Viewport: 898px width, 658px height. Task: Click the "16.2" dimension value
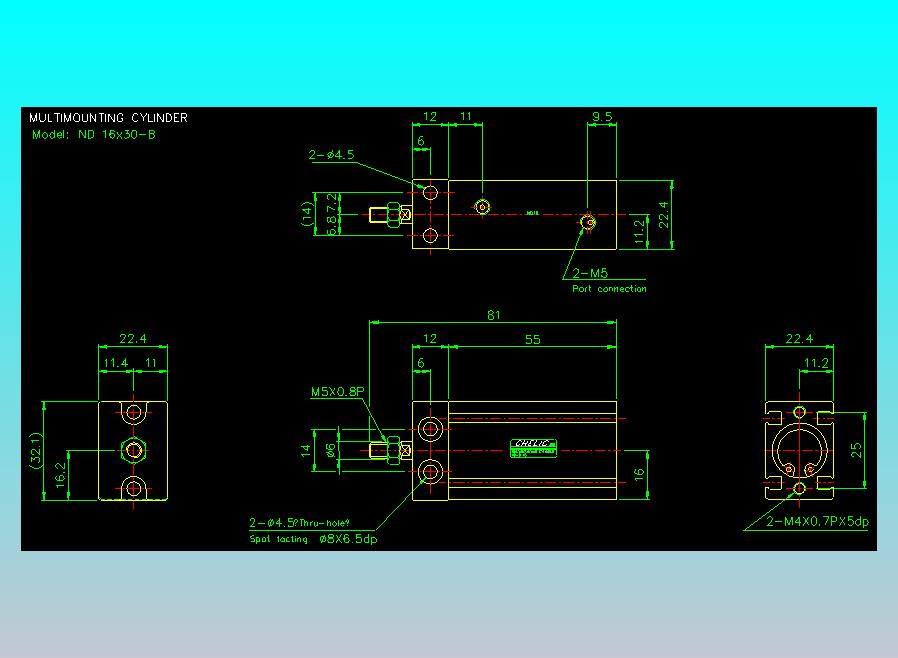tap(61, 475)
